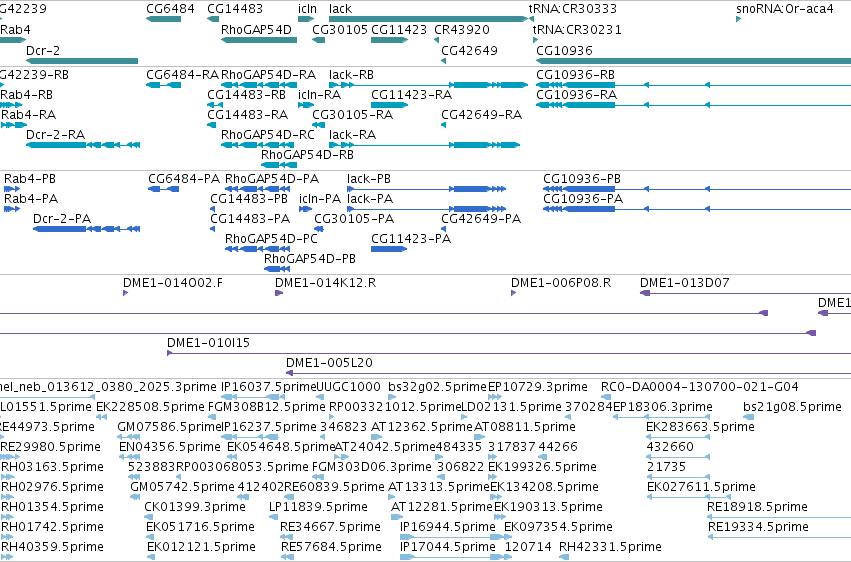This screenshot has width=851, height=562.
Task: Click transcript CG14483-RB label
Action: (x=246, y=95)
